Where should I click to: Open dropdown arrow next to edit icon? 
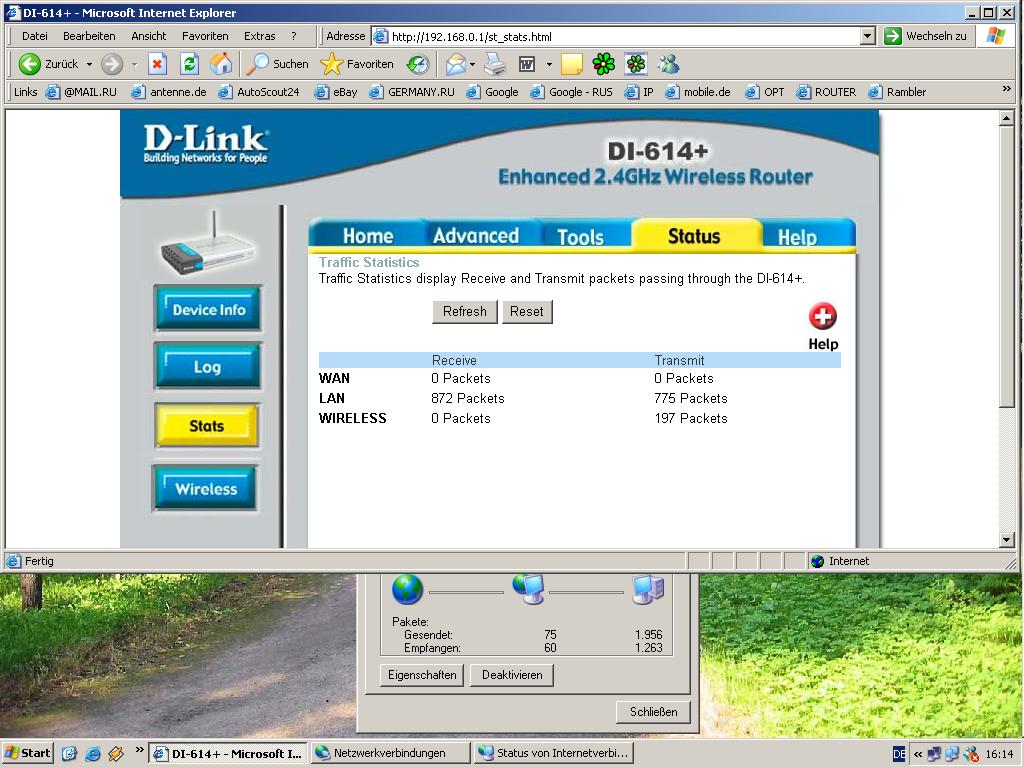[549, 65]
